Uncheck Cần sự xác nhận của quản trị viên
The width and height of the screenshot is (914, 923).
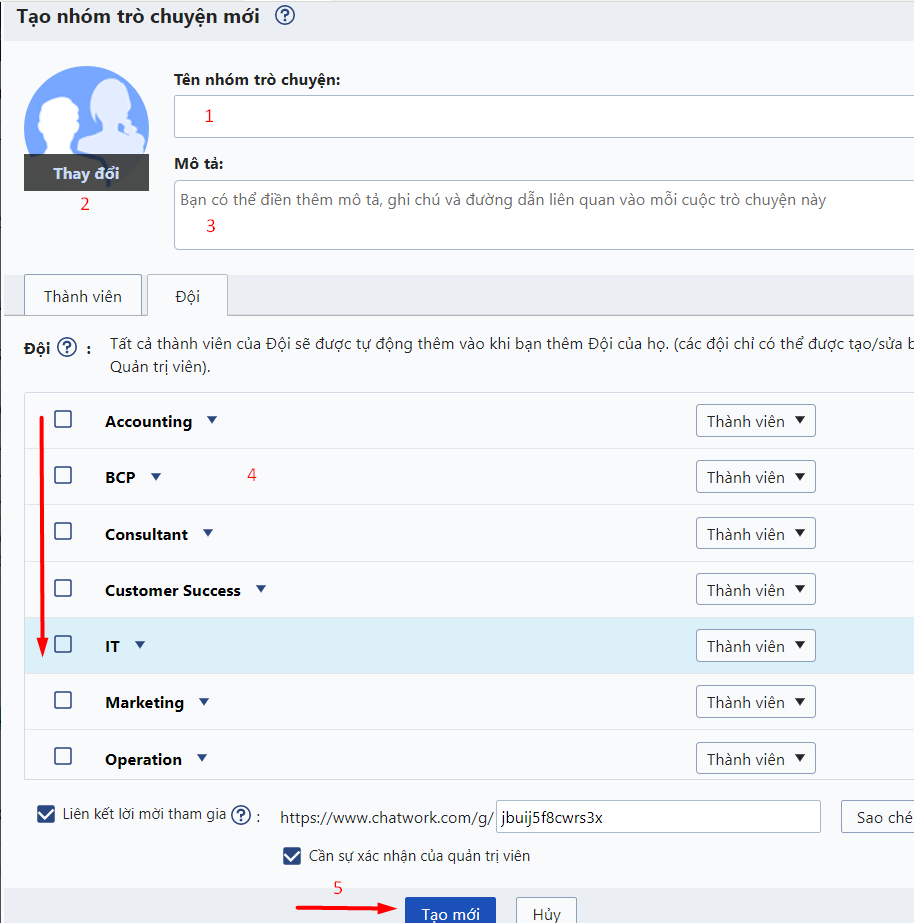pyautogui.click(x=292, y=856)
